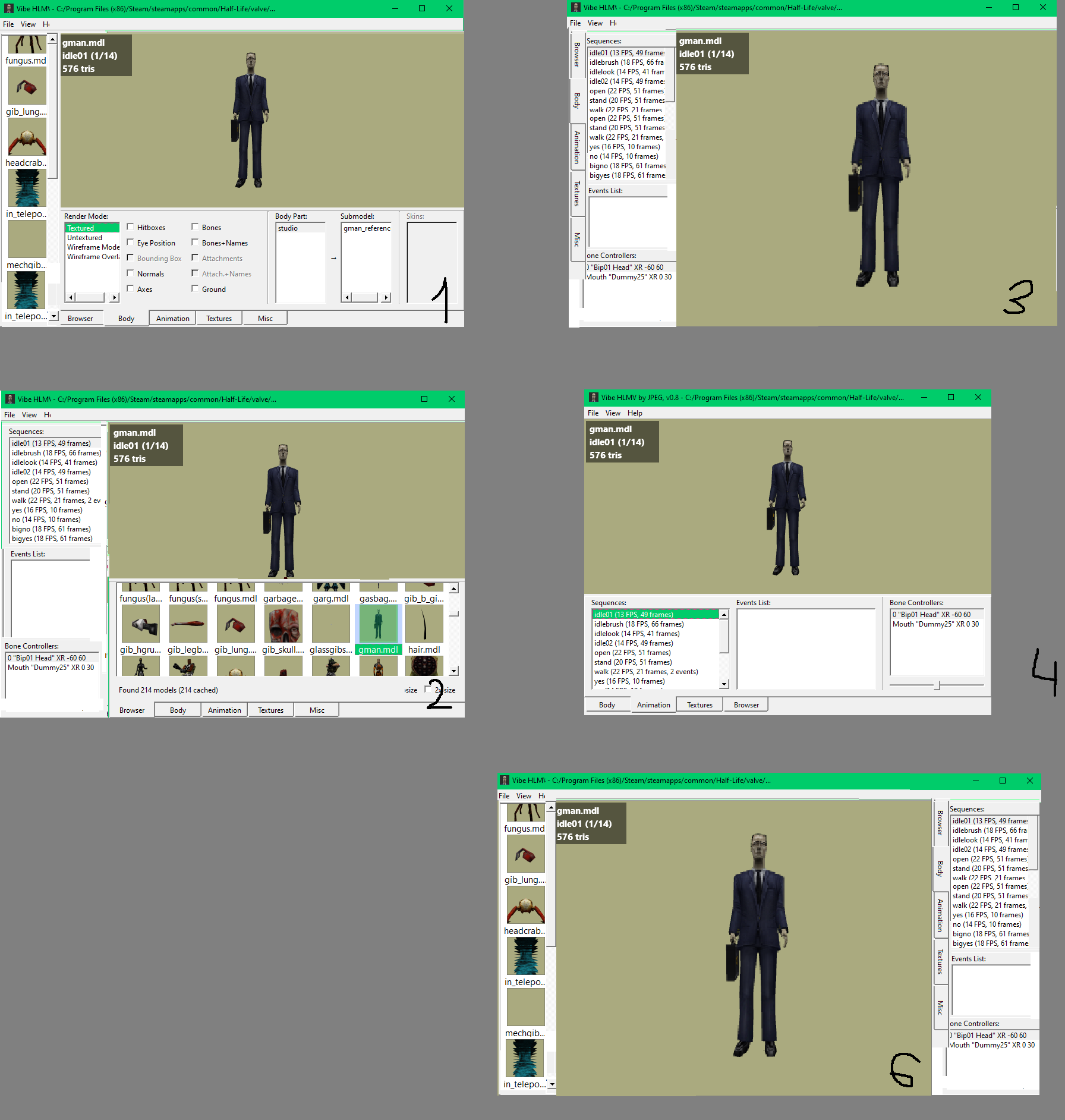Enable Hitboxes checkbox
This screenshot has width=1065, height=1120.
click(130, 227)
